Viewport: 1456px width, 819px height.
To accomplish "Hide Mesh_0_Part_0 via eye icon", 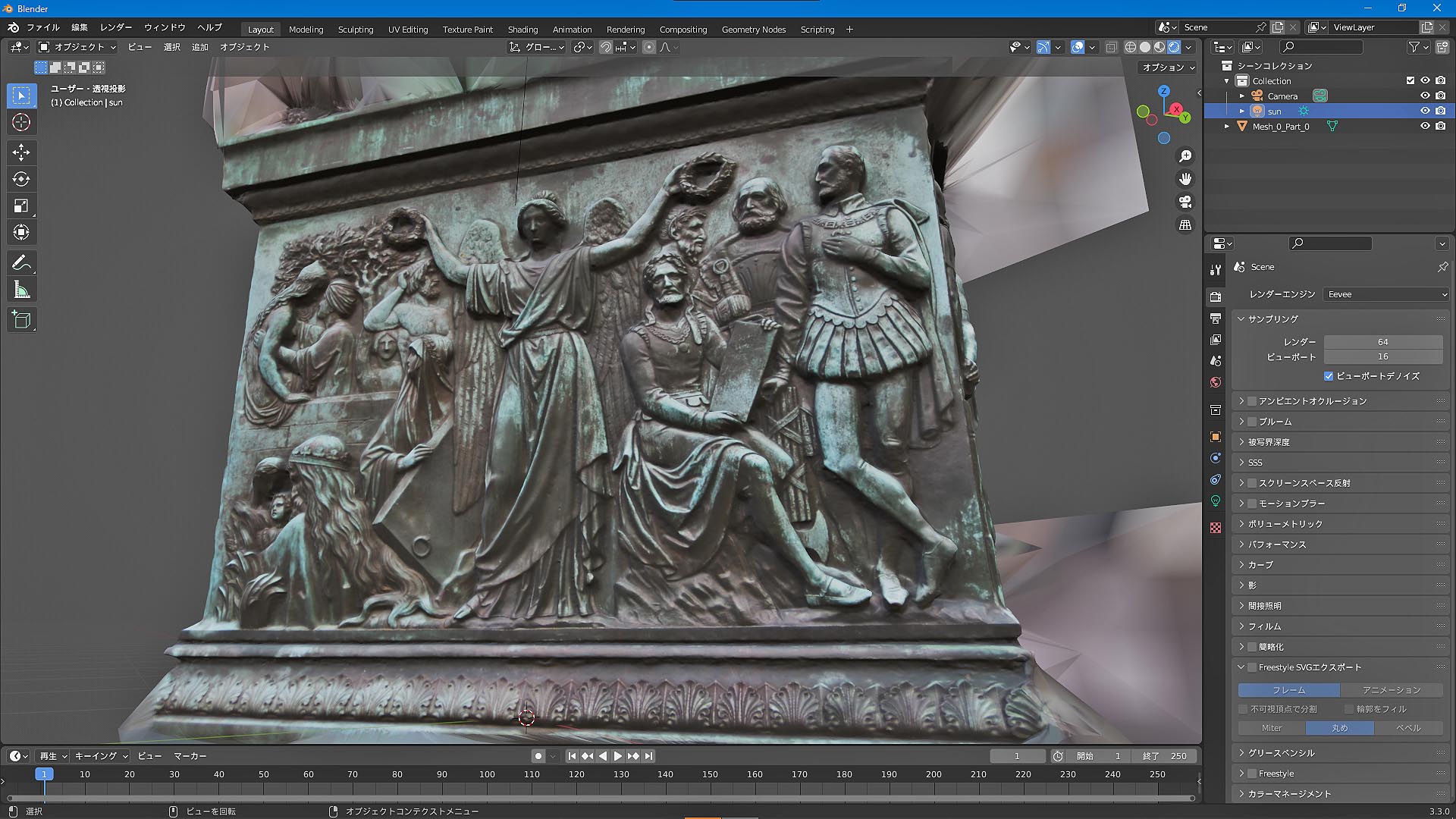I will tap(1425, 126).
